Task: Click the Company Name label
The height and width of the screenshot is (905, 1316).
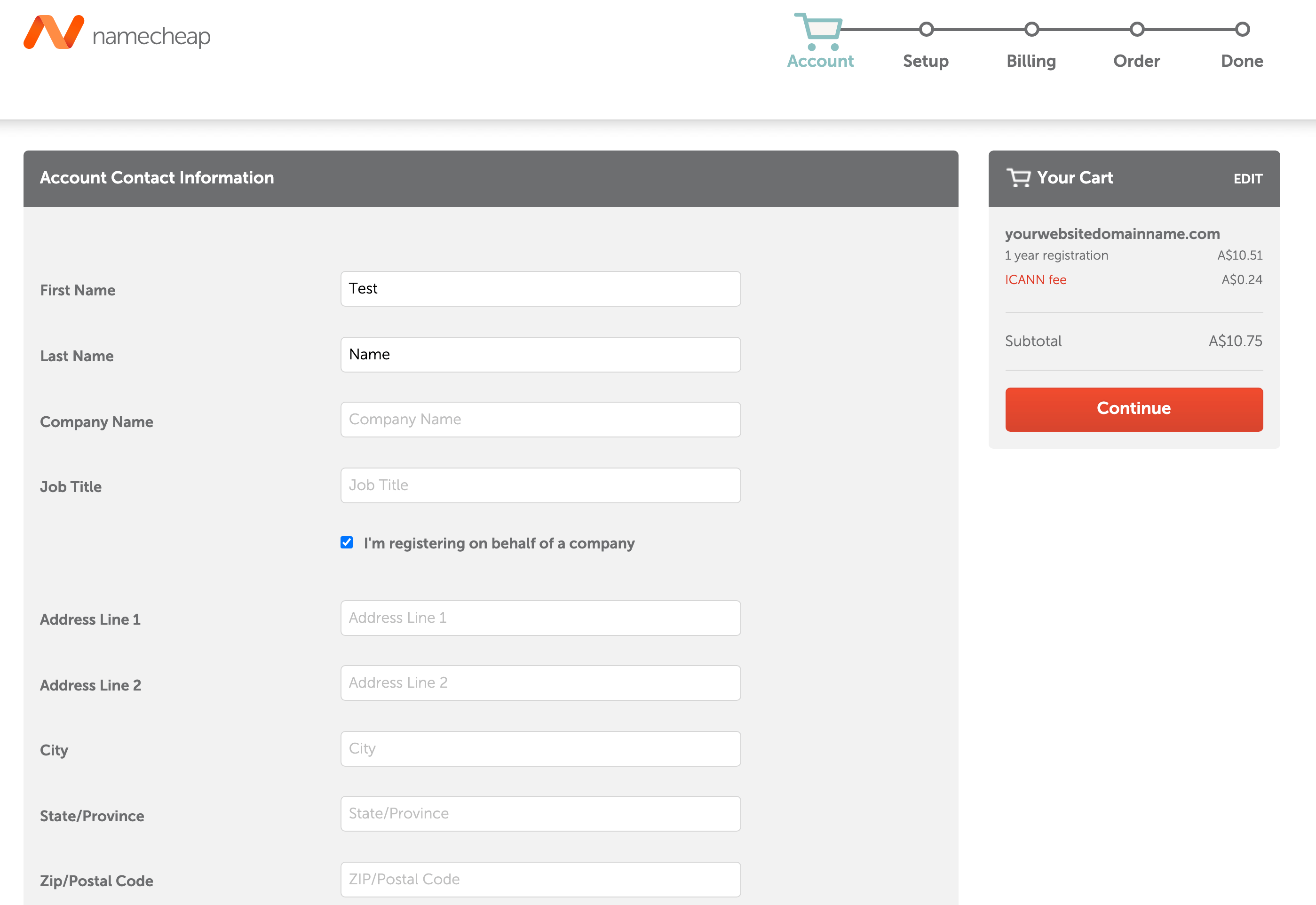Action: click(96, 422)
